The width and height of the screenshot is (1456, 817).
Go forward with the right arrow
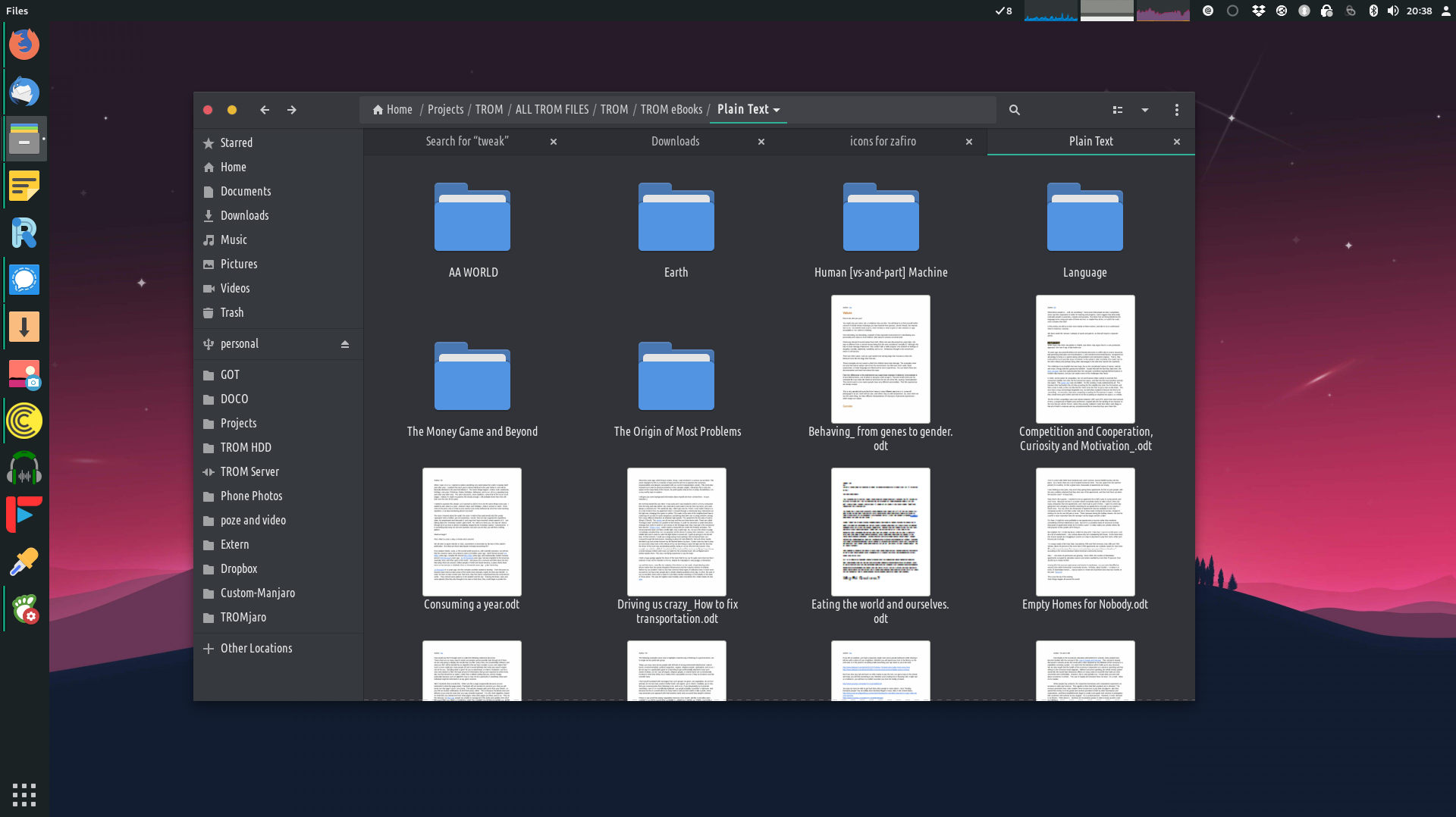click(292, 110)
